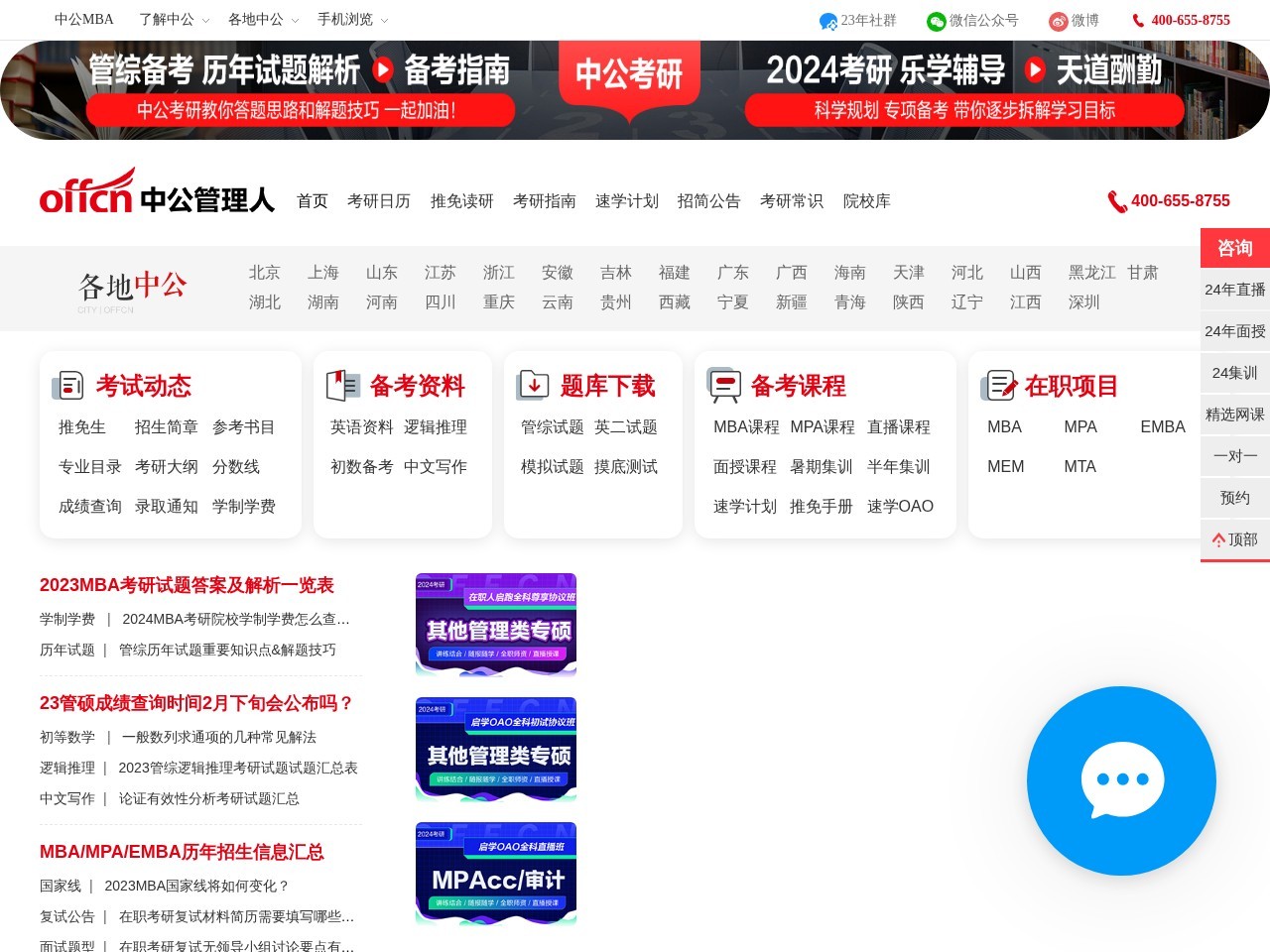Open the MPAcc/审计 course banner thumbnail
The width and height of the screenshot is (1270, 952).
pos(496,874)
